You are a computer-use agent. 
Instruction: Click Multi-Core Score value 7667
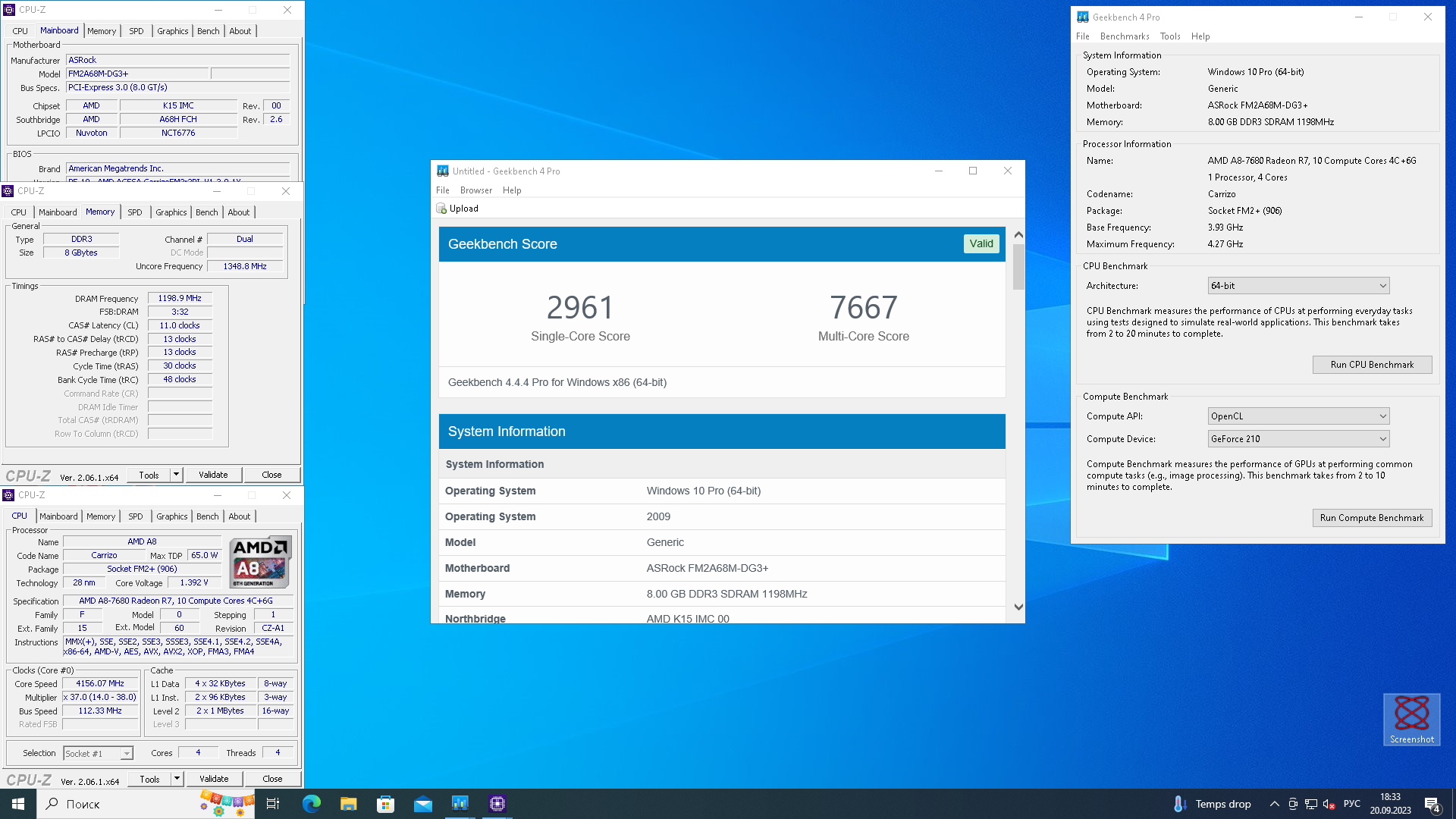coord(864,308)
